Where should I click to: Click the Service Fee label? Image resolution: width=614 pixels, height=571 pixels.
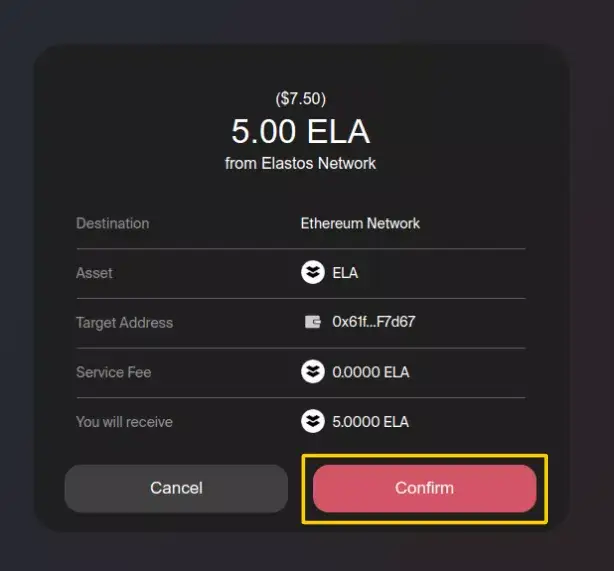click(112, 372)
